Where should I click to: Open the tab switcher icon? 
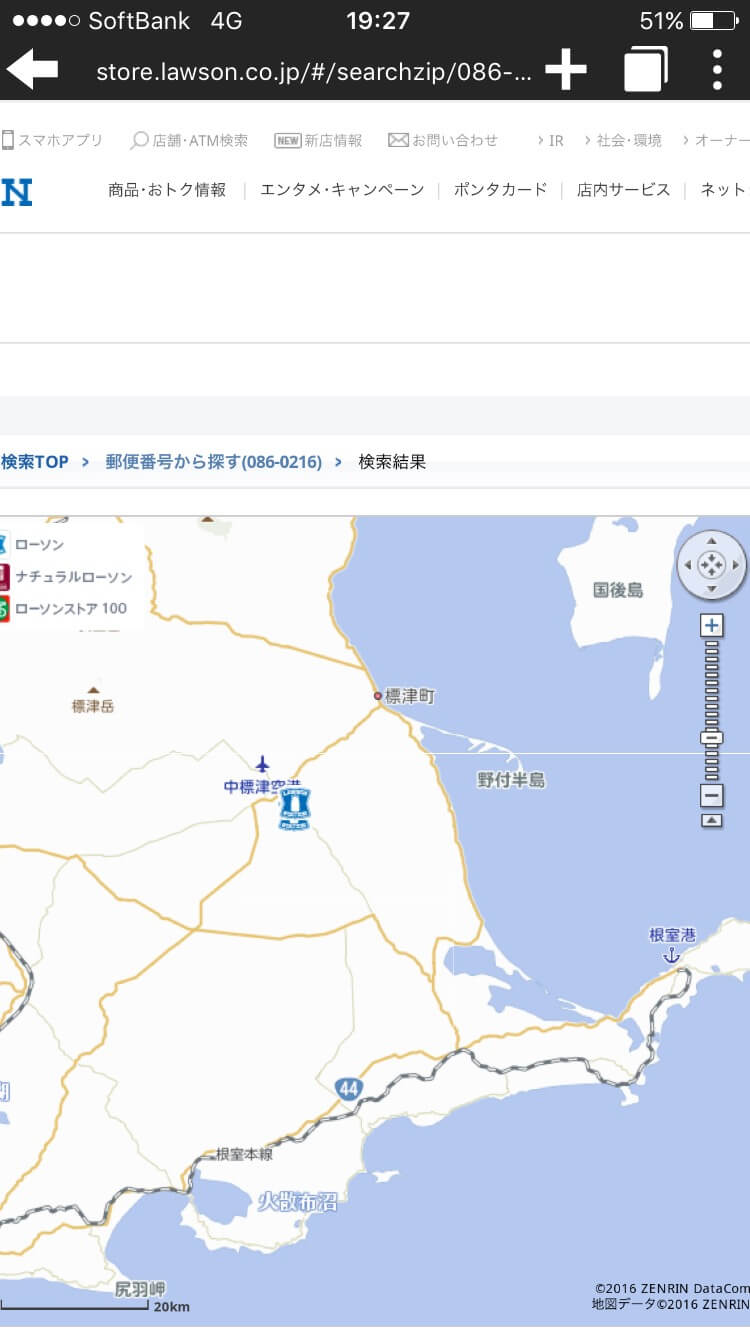coord(645,70)
